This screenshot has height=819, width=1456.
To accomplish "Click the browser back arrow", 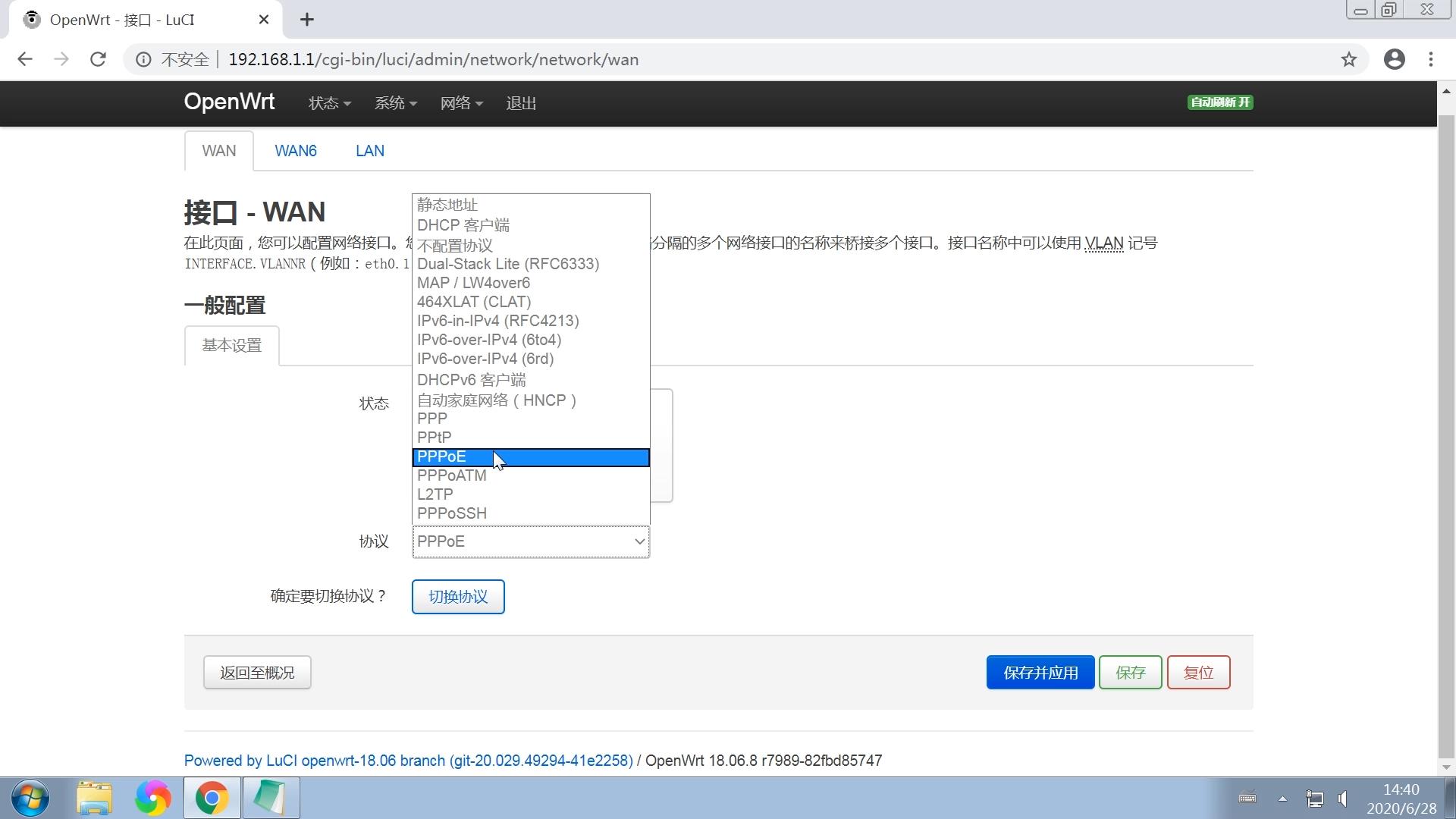I will tap(25, 59).
